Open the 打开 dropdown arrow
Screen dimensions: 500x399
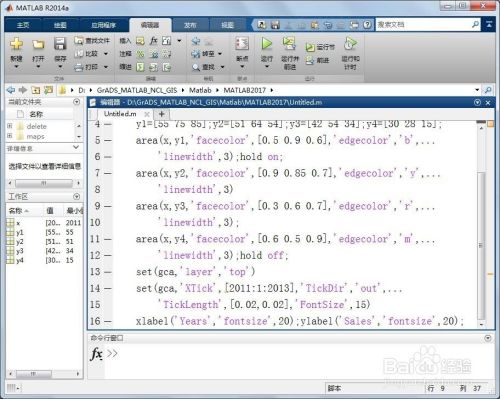(38, 67)
